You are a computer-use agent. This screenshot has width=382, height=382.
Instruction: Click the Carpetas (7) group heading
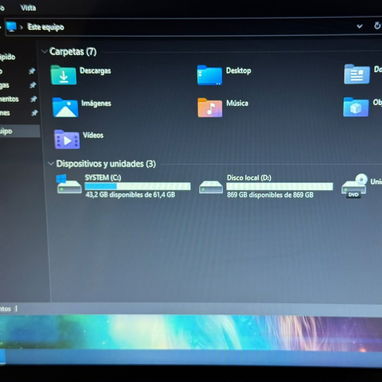coord(73,52)
